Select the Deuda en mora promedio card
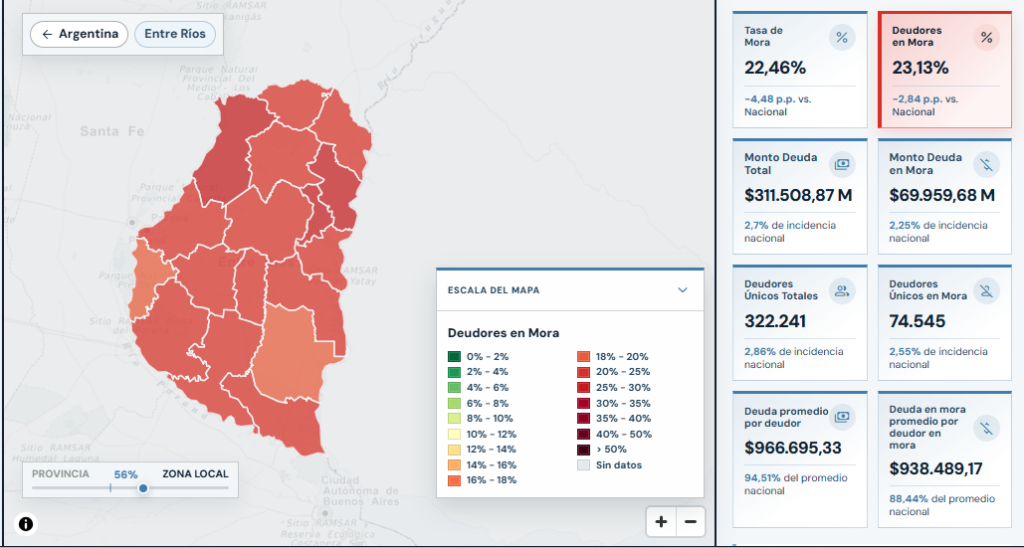Viewport: 1024px width, 548px height. [x=944, y=459]
